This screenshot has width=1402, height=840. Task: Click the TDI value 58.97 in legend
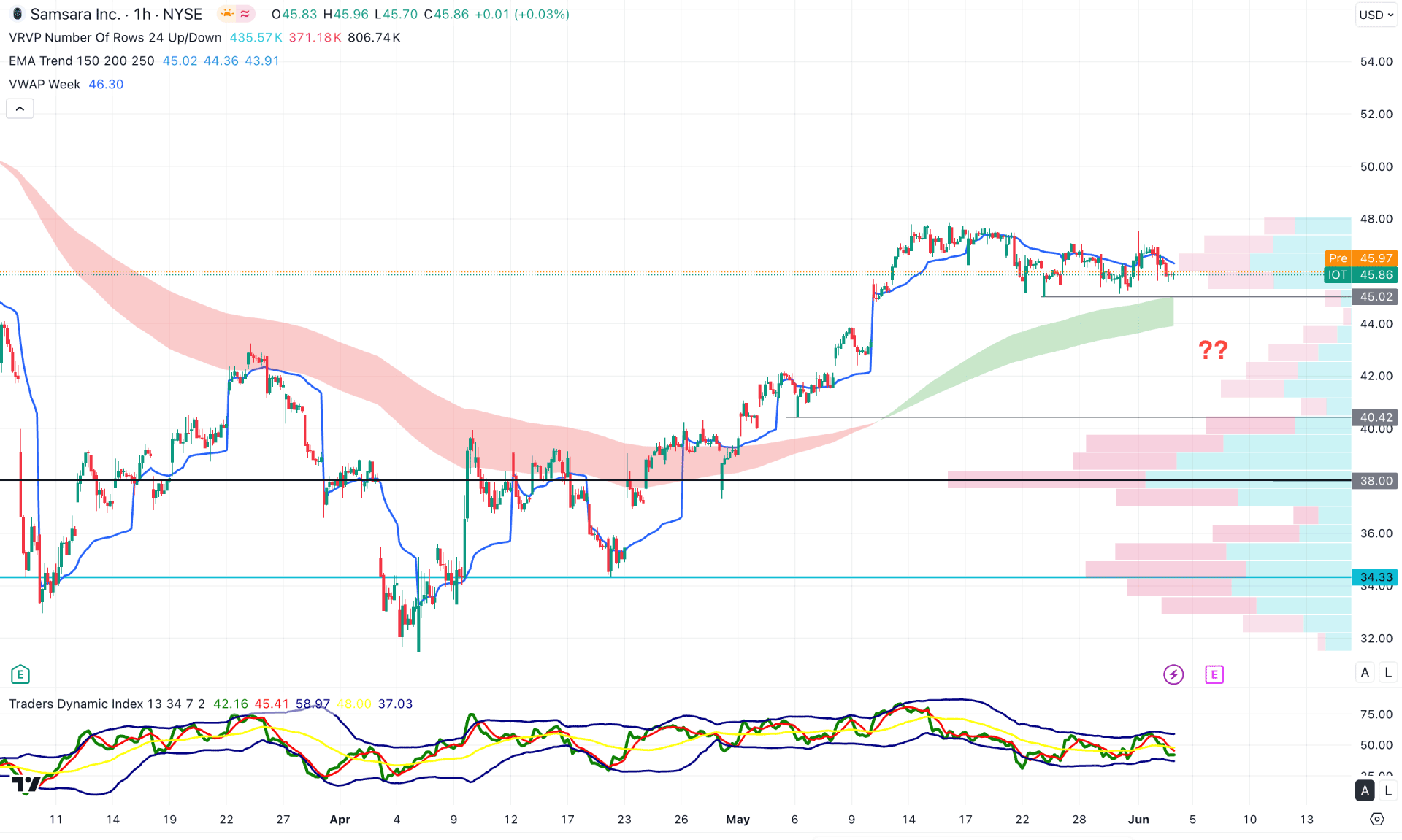tap(313, 704)
